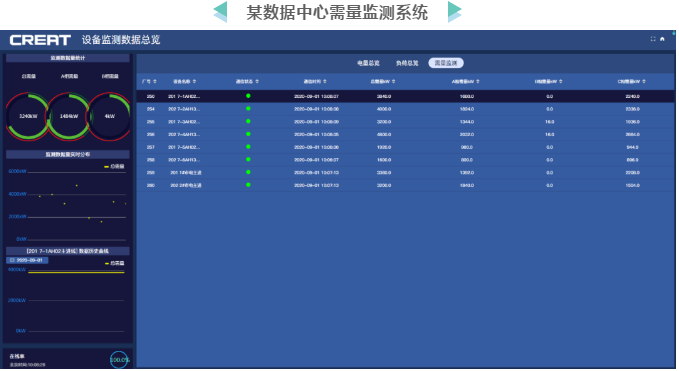Select the 202 7-6AH13 device name
Screen dimensions: 679x371
(184, 160)
